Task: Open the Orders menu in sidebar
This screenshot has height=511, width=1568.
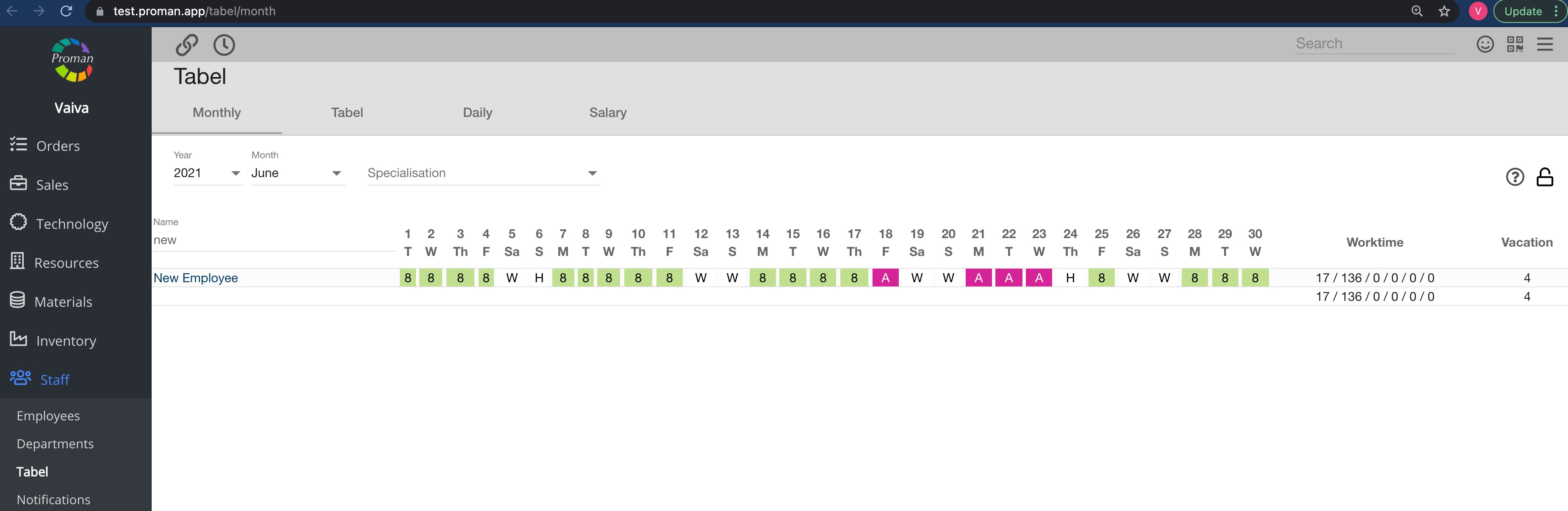Action: pos(58,146)
